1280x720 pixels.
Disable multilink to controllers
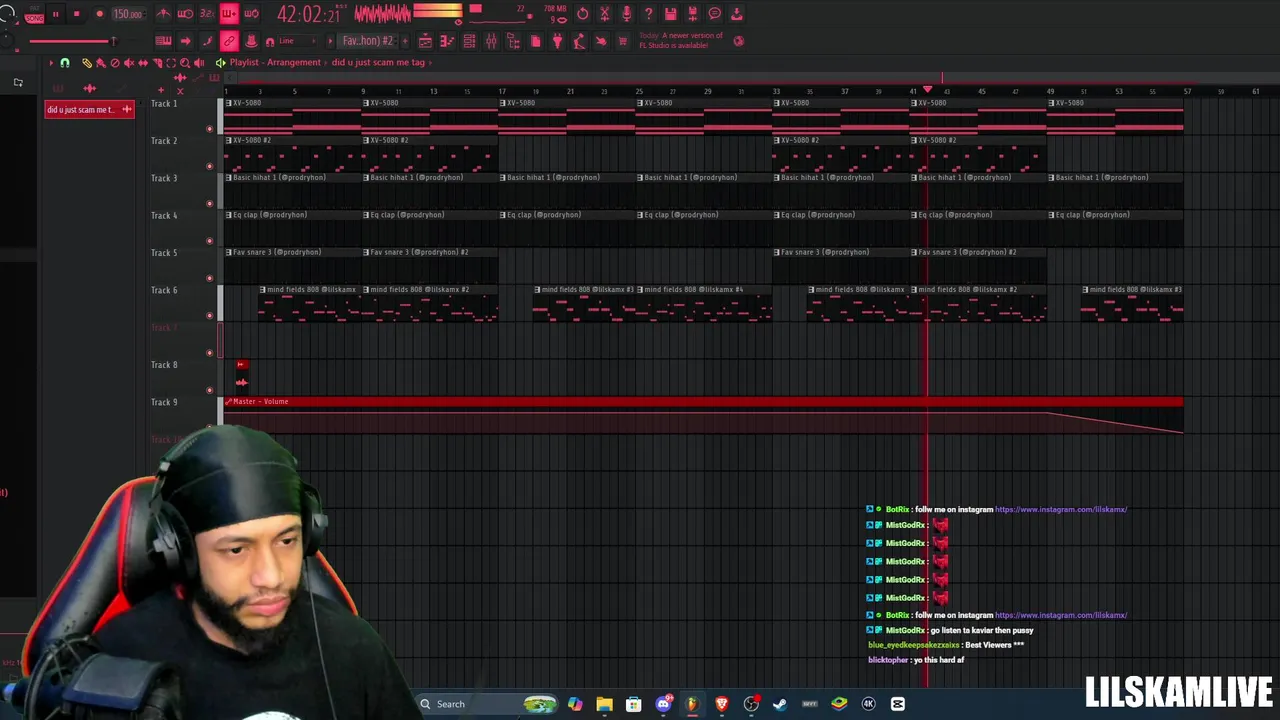[x=229, y=41]
